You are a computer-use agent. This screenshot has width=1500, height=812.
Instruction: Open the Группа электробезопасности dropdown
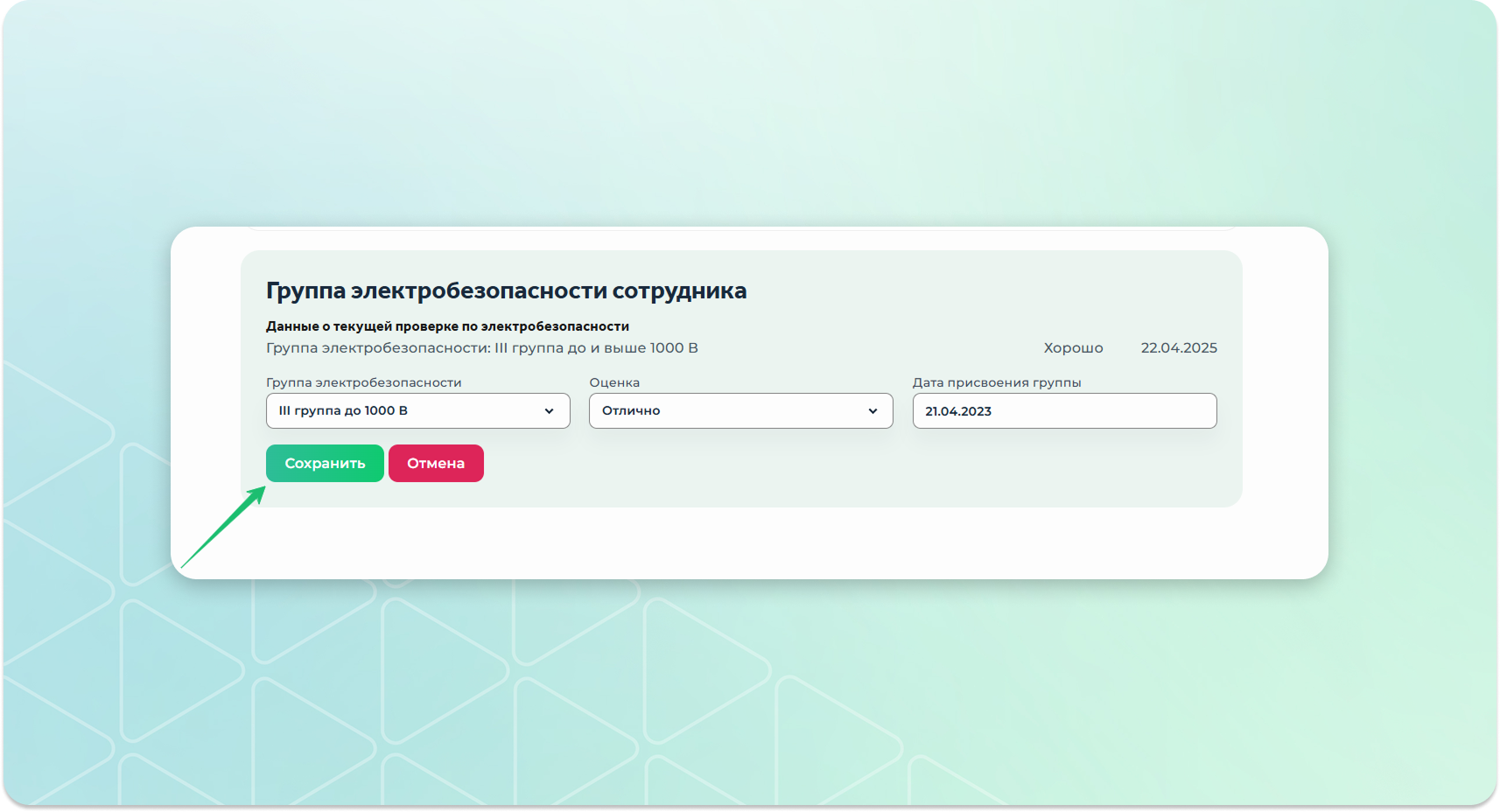pyautogui.click(x=417, y=410)
